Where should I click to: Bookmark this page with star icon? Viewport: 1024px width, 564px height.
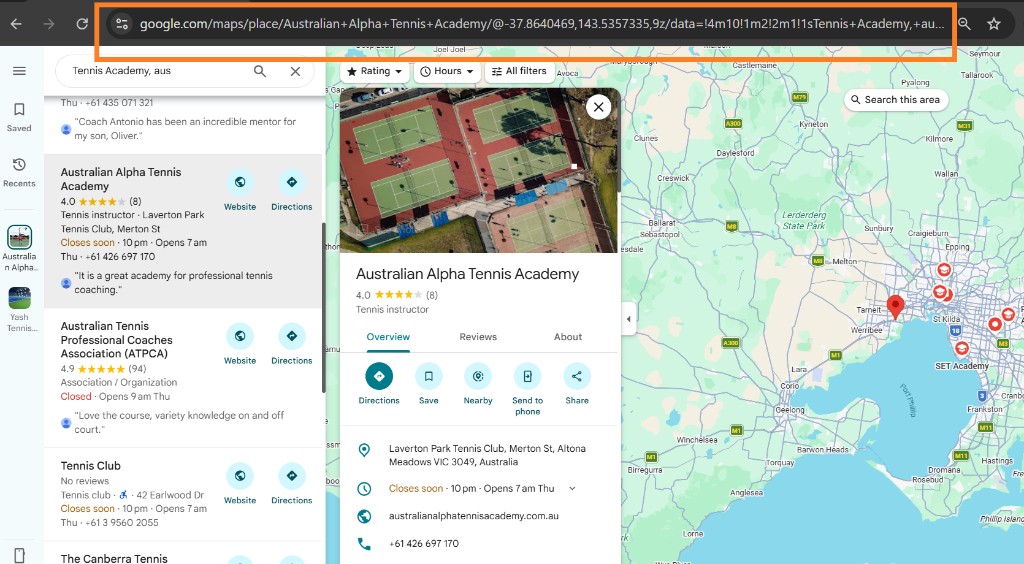994,24
